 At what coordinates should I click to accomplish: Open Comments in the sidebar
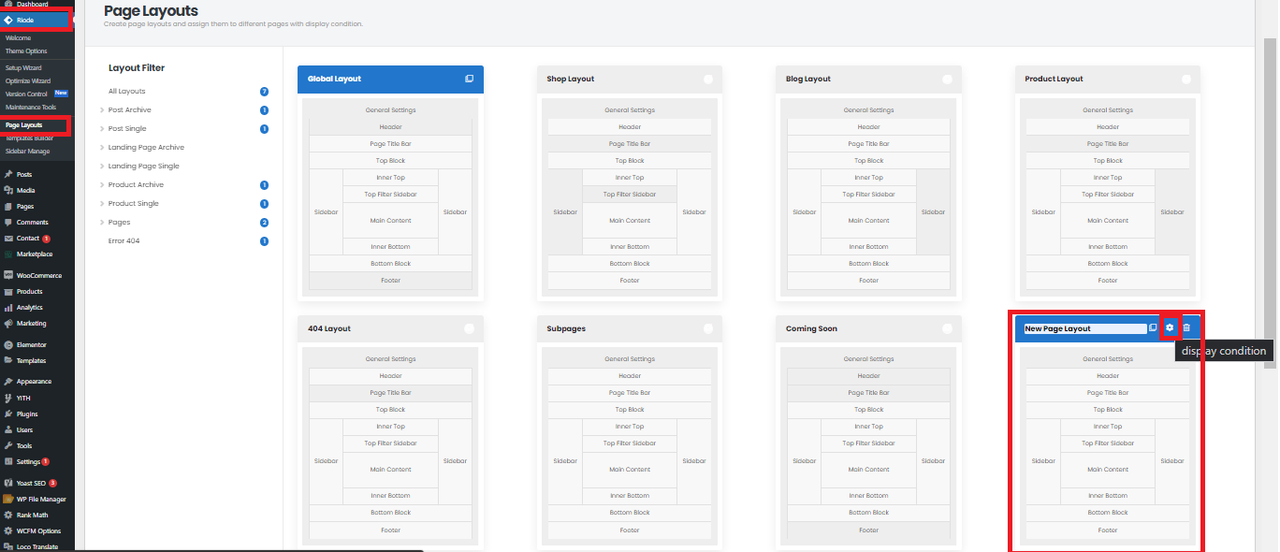point(32,222)
